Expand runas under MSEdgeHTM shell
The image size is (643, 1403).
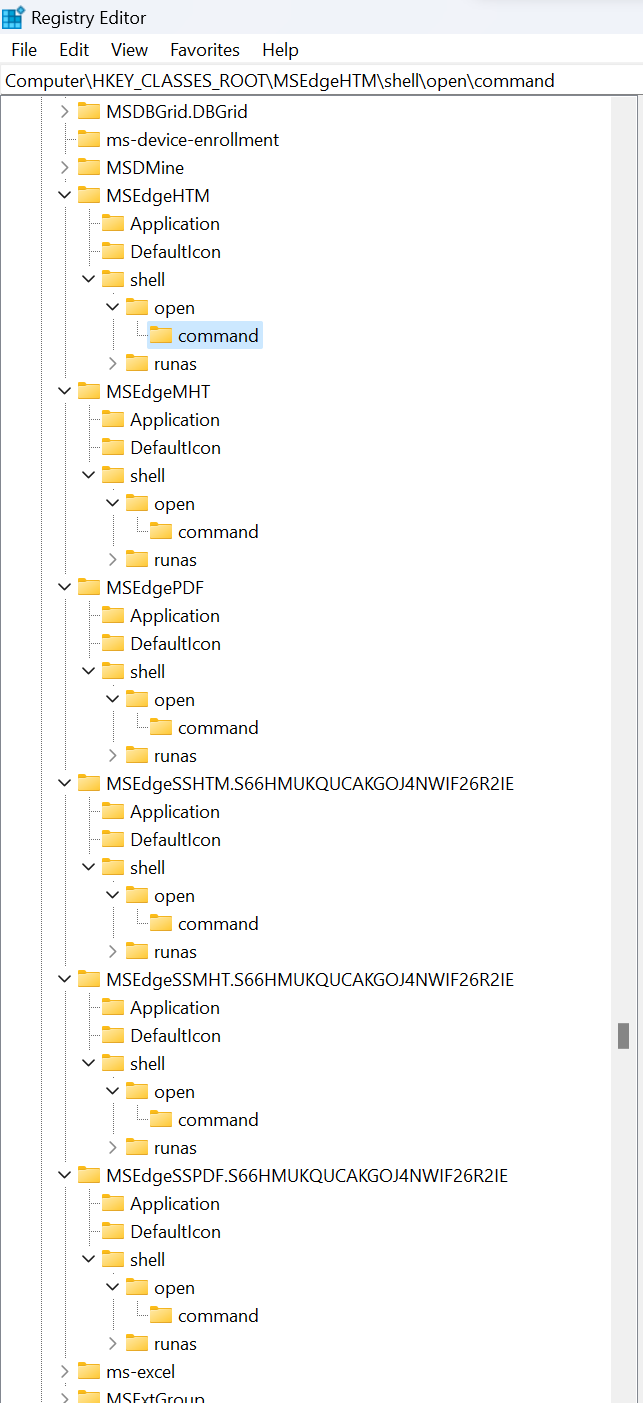tap(113, 364)
